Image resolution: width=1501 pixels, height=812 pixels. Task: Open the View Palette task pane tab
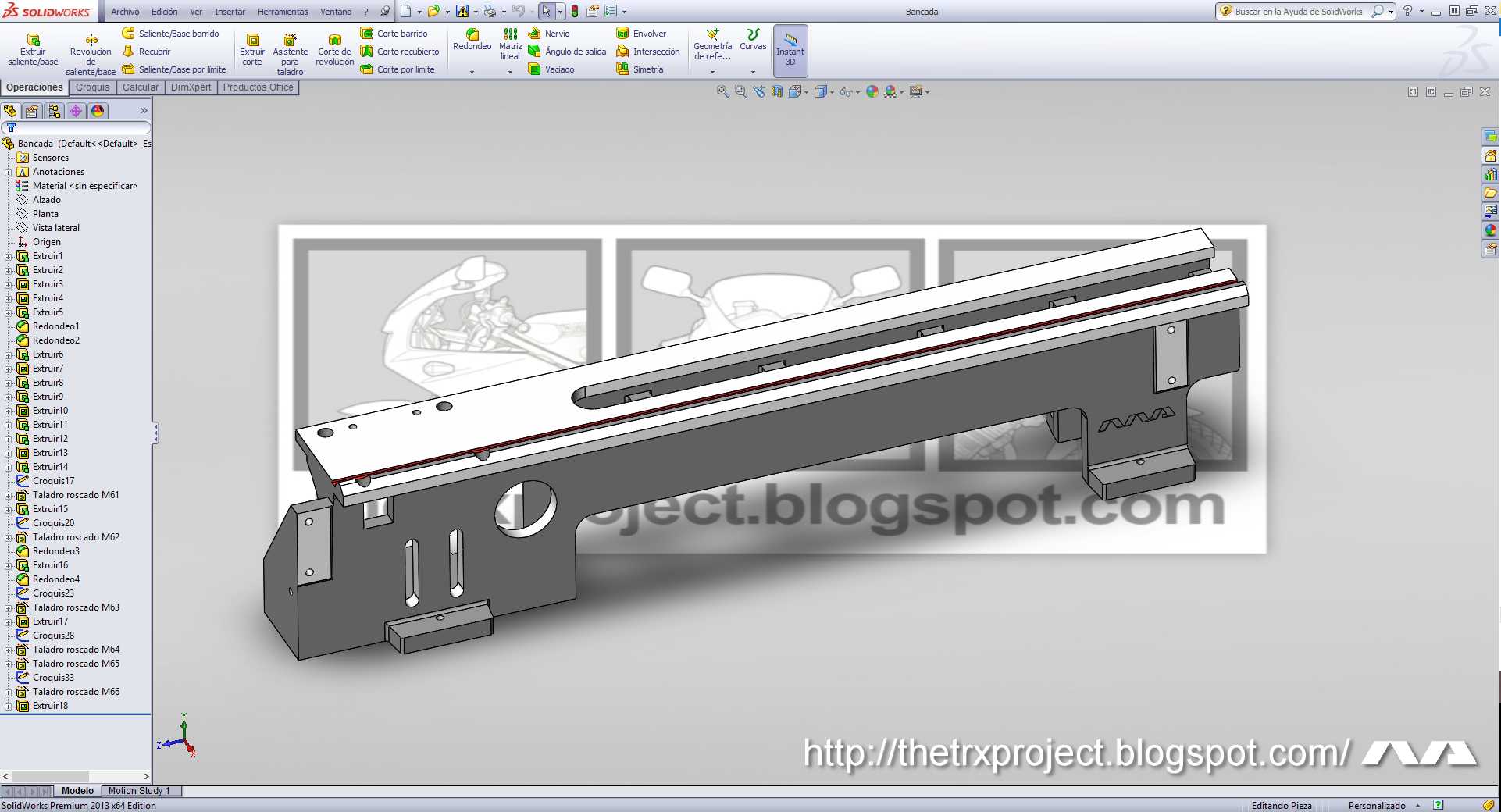(1491, 212)
